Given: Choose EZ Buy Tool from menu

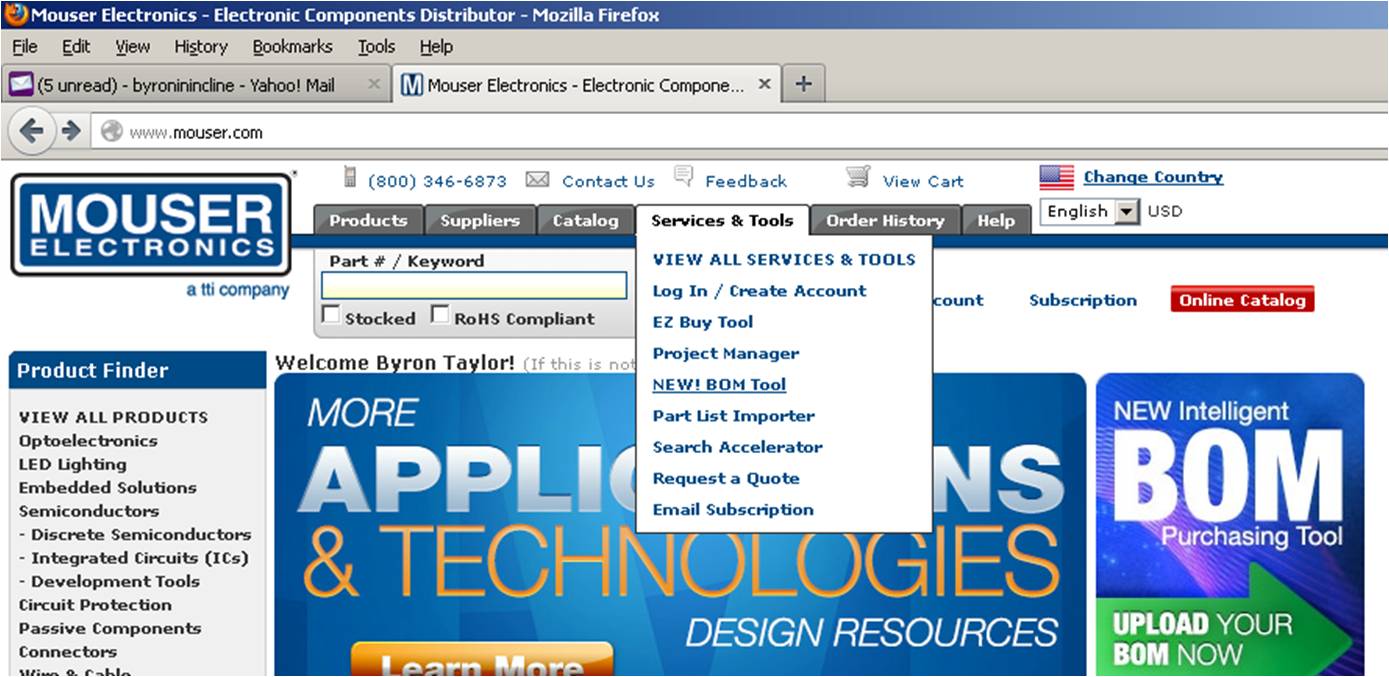Looking at the screenshot, I should [703, 322].
